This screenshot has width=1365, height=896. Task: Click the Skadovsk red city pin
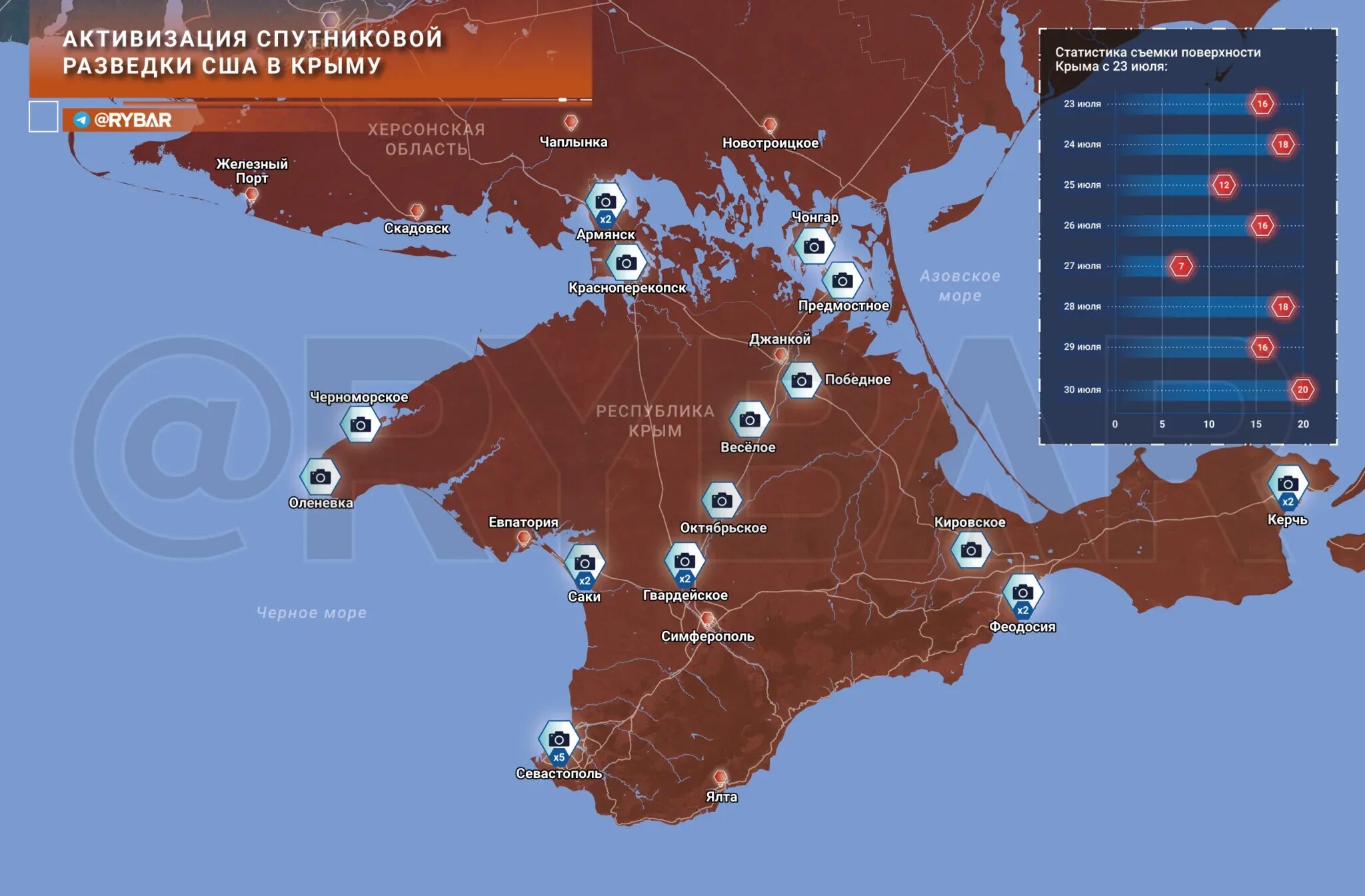pyautogui.click(x=417, y=212)
